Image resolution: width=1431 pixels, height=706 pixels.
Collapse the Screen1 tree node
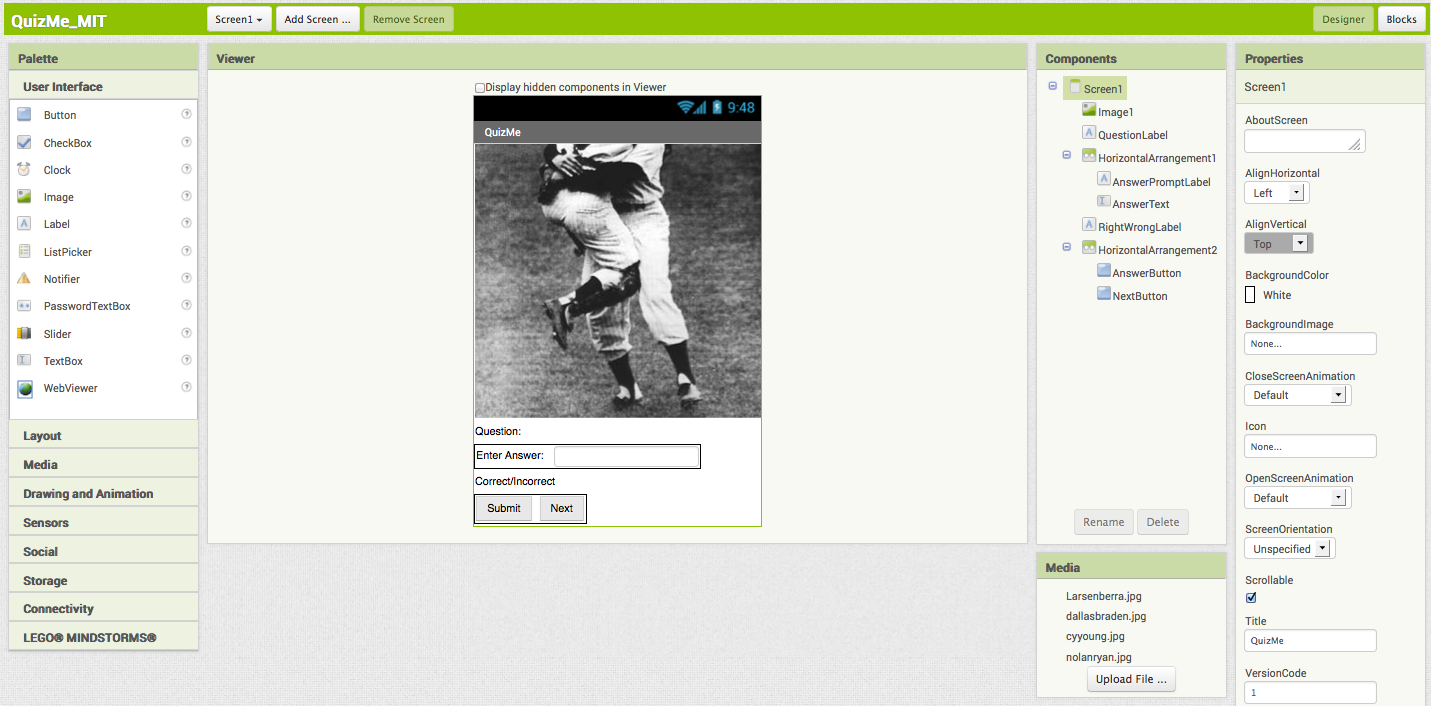(1052, 86)
